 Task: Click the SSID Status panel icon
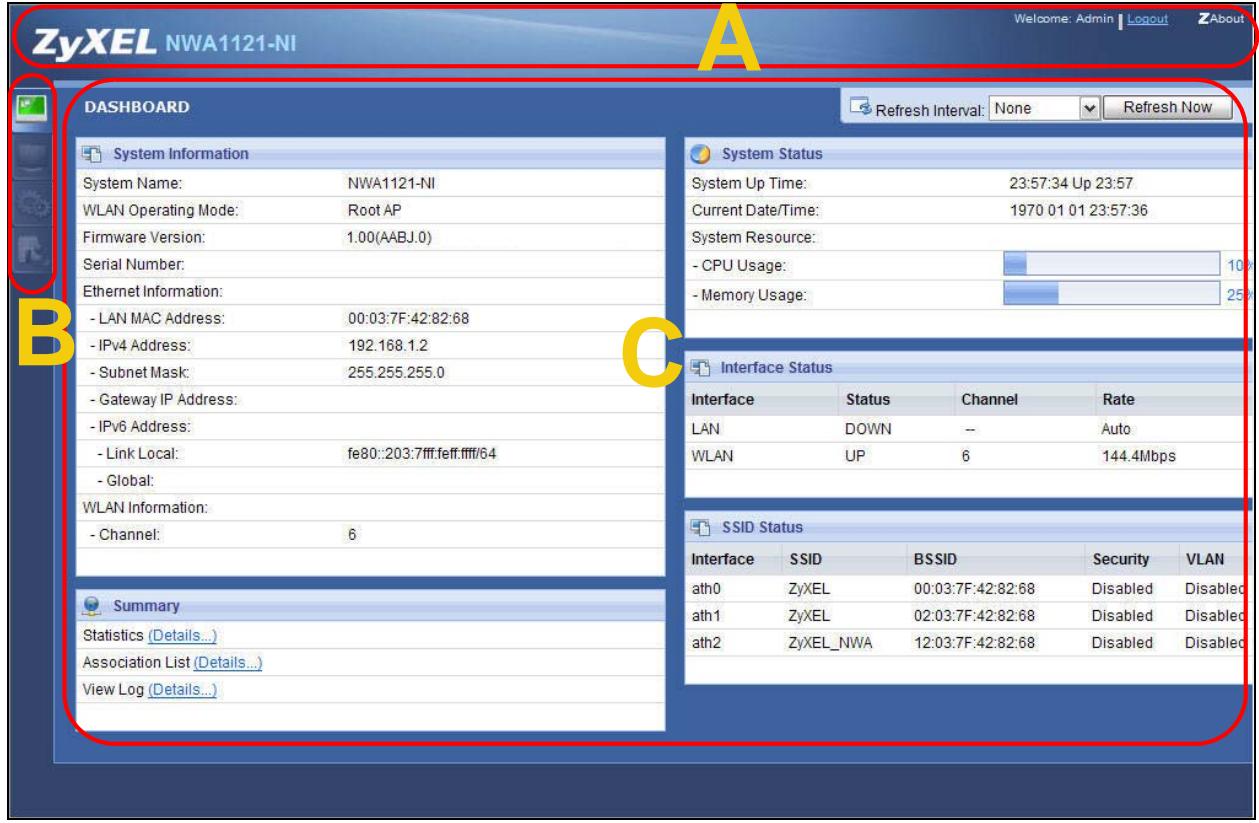click(x=702, y=526)
